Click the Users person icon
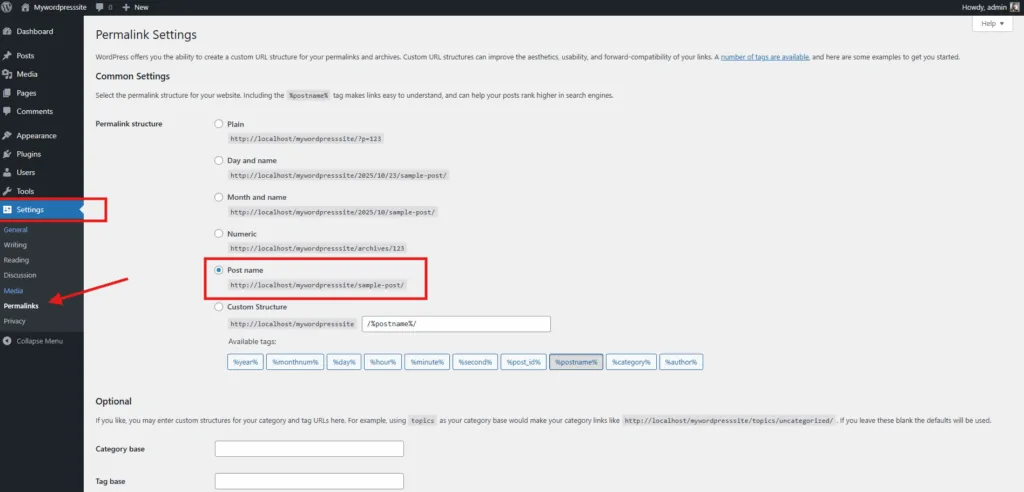Image resolution: width=1024 pixels, height=492 pixels. [x=7, y=172]
